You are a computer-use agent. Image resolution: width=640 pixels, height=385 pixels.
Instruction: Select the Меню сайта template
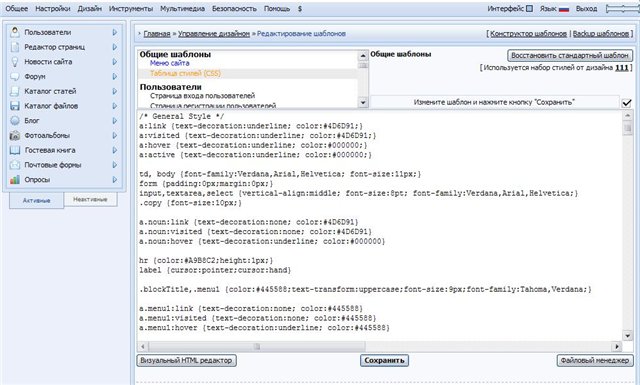click(170, 63)
